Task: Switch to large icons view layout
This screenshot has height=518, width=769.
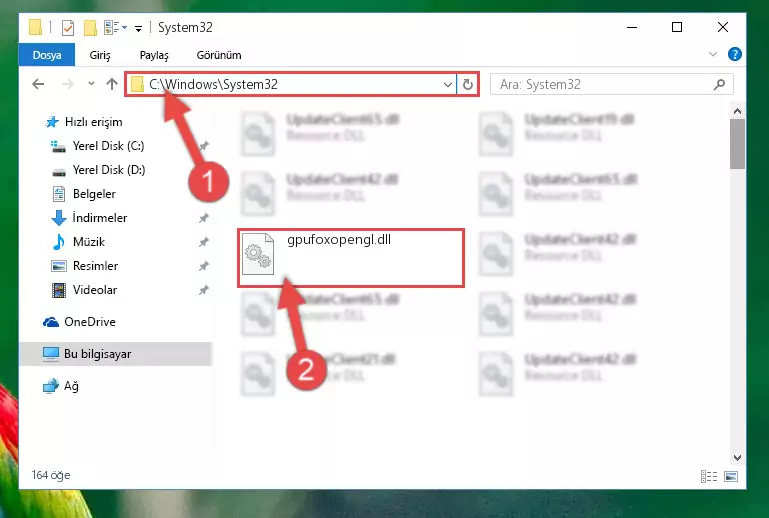Action: [x=731, y=476]
